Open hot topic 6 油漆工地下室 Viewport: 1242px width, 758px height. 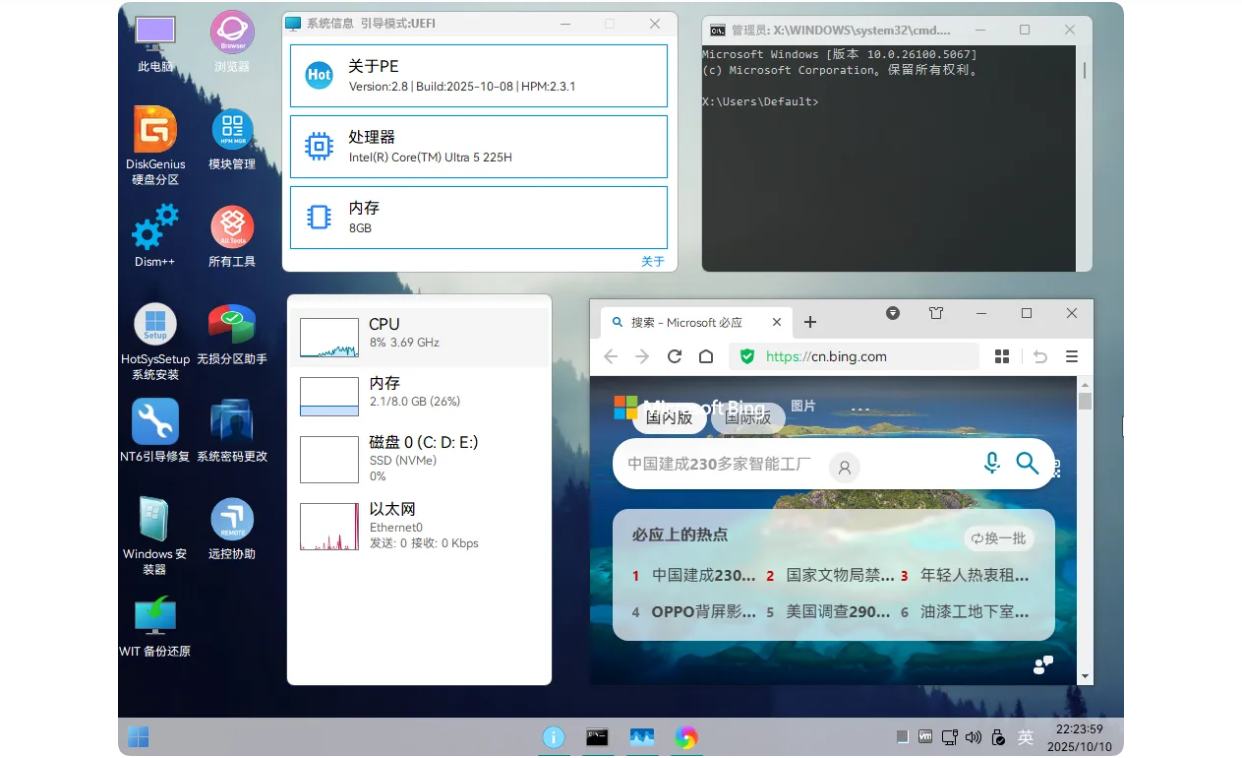tap(965, 611)
